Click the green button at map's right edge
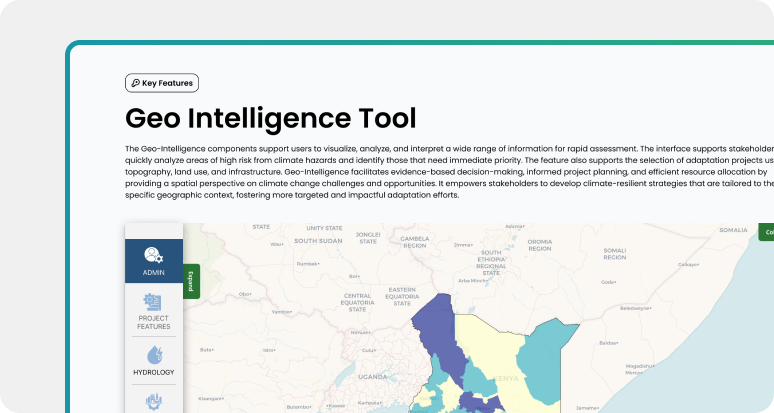Viewport: 774px width, 413px height. (767, 232)
